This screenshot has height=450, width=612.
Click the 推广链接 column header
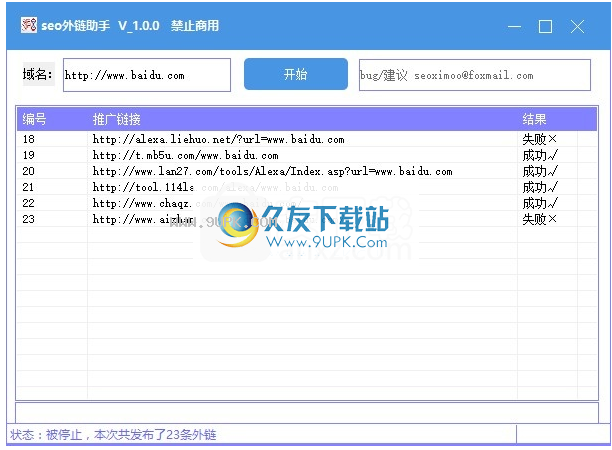[x=117, y=119]
